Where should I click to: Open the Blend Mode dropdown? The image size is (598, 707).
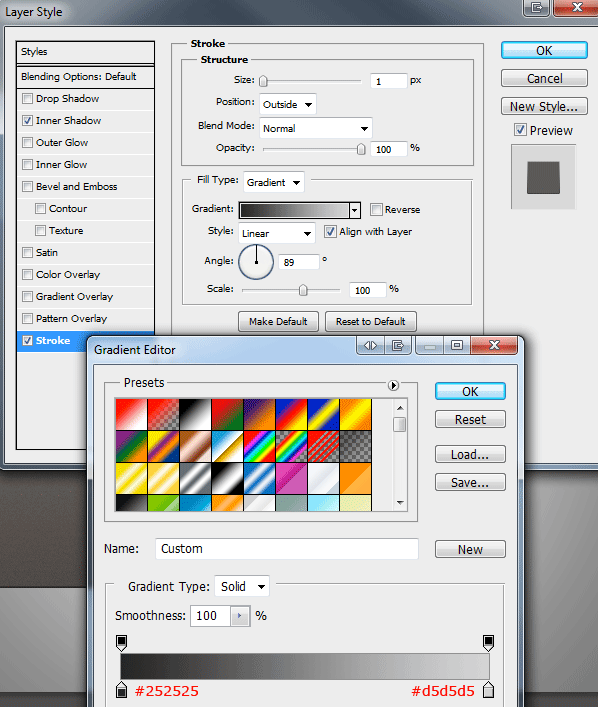click(316, 129)
